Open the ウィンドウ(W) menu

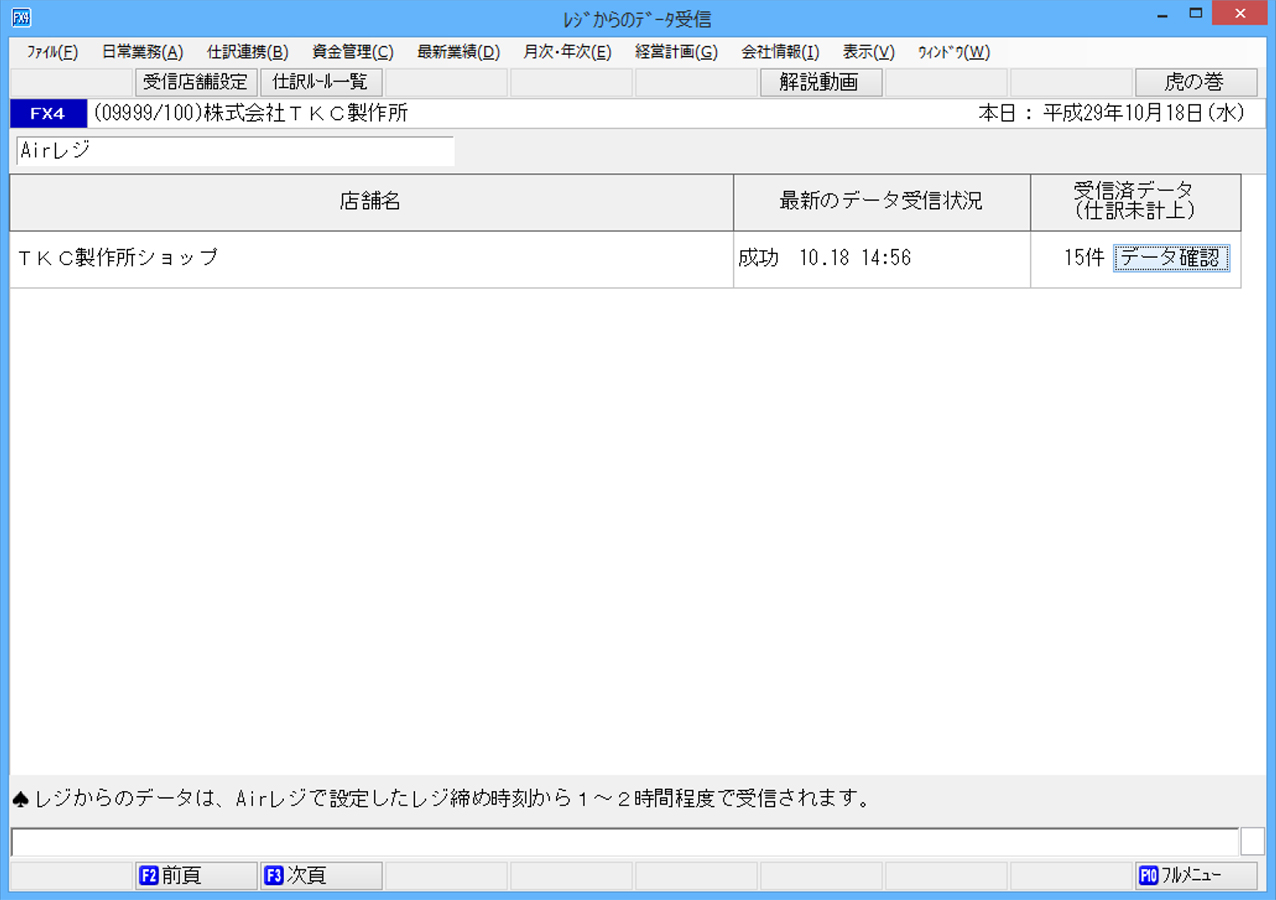coord(953,53)
